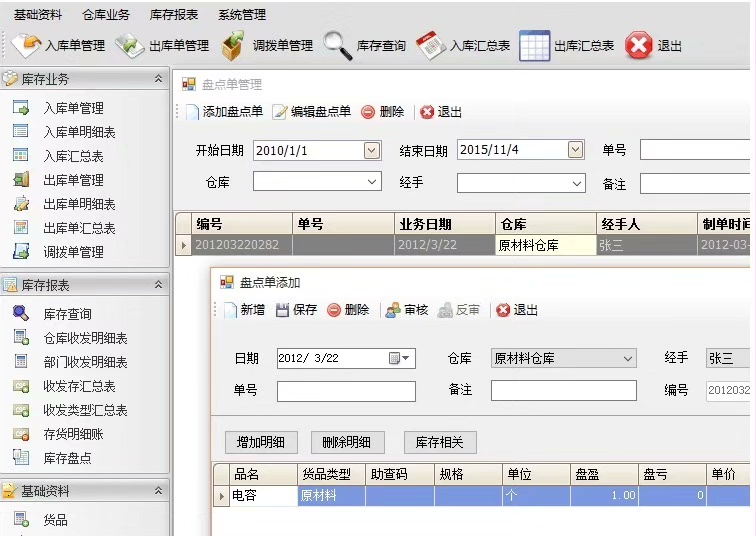Open the 库存报表 menu
The height and width of the screenshot is (536, 756).
[174, 15]
